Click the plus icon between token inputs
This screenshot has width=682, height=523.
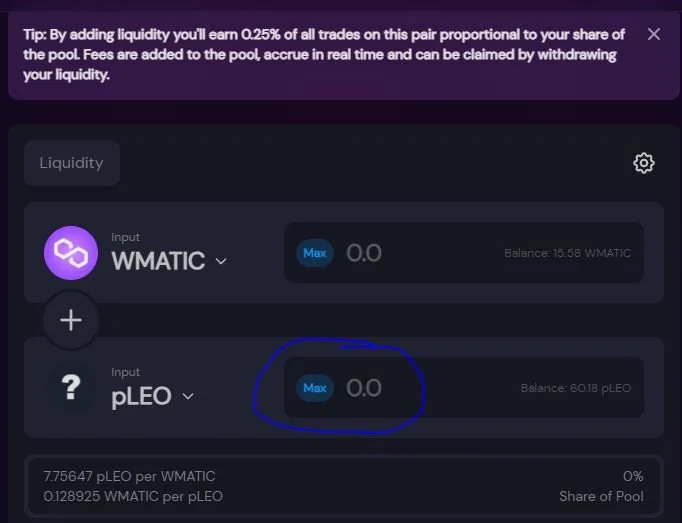(x=71, y=320)
